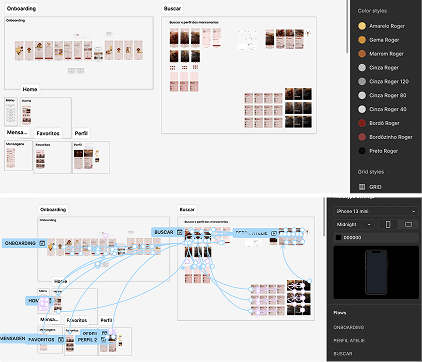Click the GRID style icon
Screen dimensions: 422x362
[362, 187]
